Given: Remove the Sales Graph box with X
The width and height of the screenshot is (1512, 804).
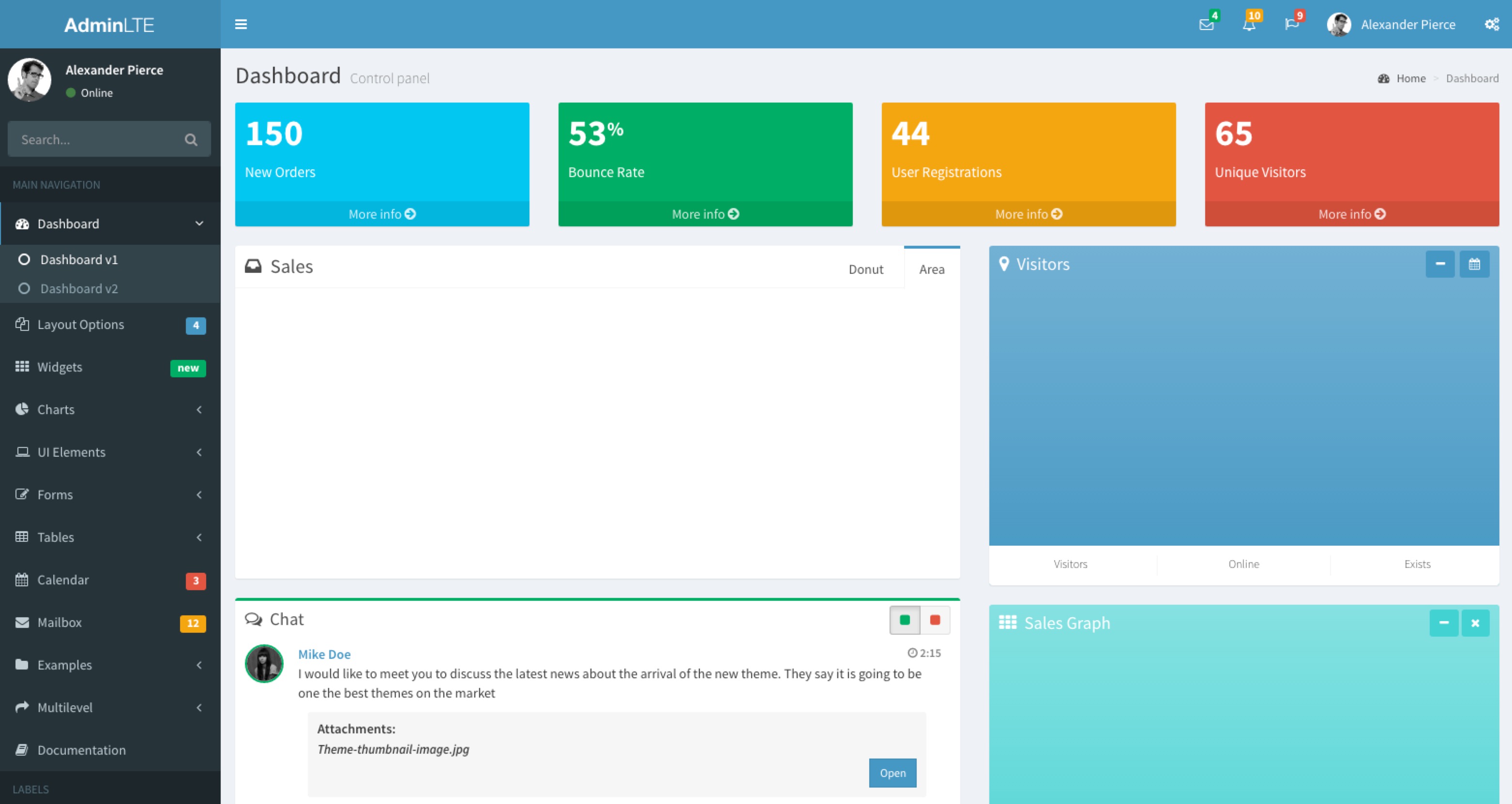Looking at the screenshot, I should [x=1475, y=623].
